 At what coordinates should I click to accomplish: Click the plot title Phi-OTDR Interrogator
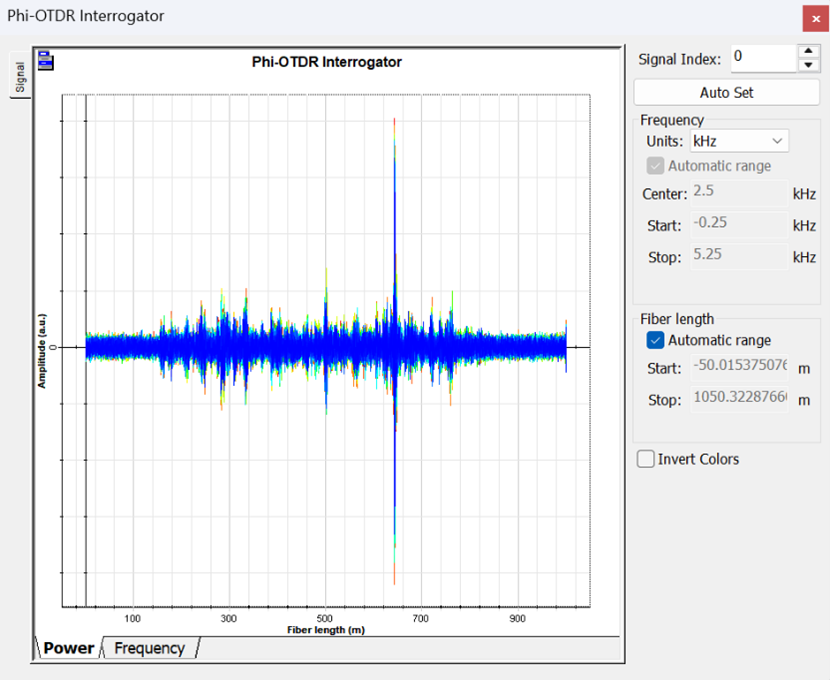pos(326,62)
